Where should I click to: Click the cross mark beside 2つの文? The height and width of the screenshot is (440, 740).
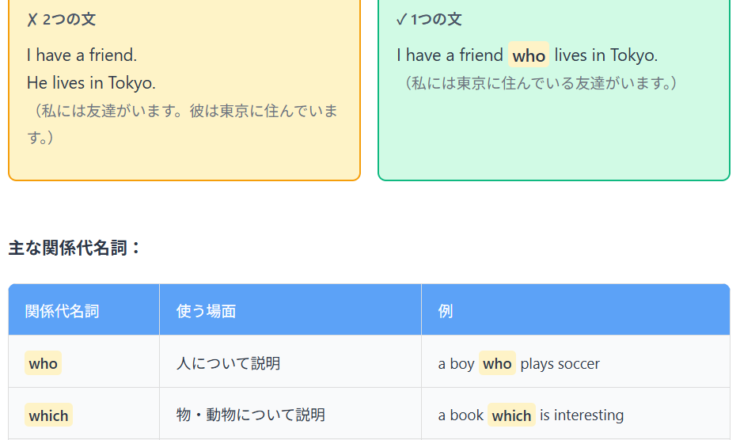tap(32, 20)
